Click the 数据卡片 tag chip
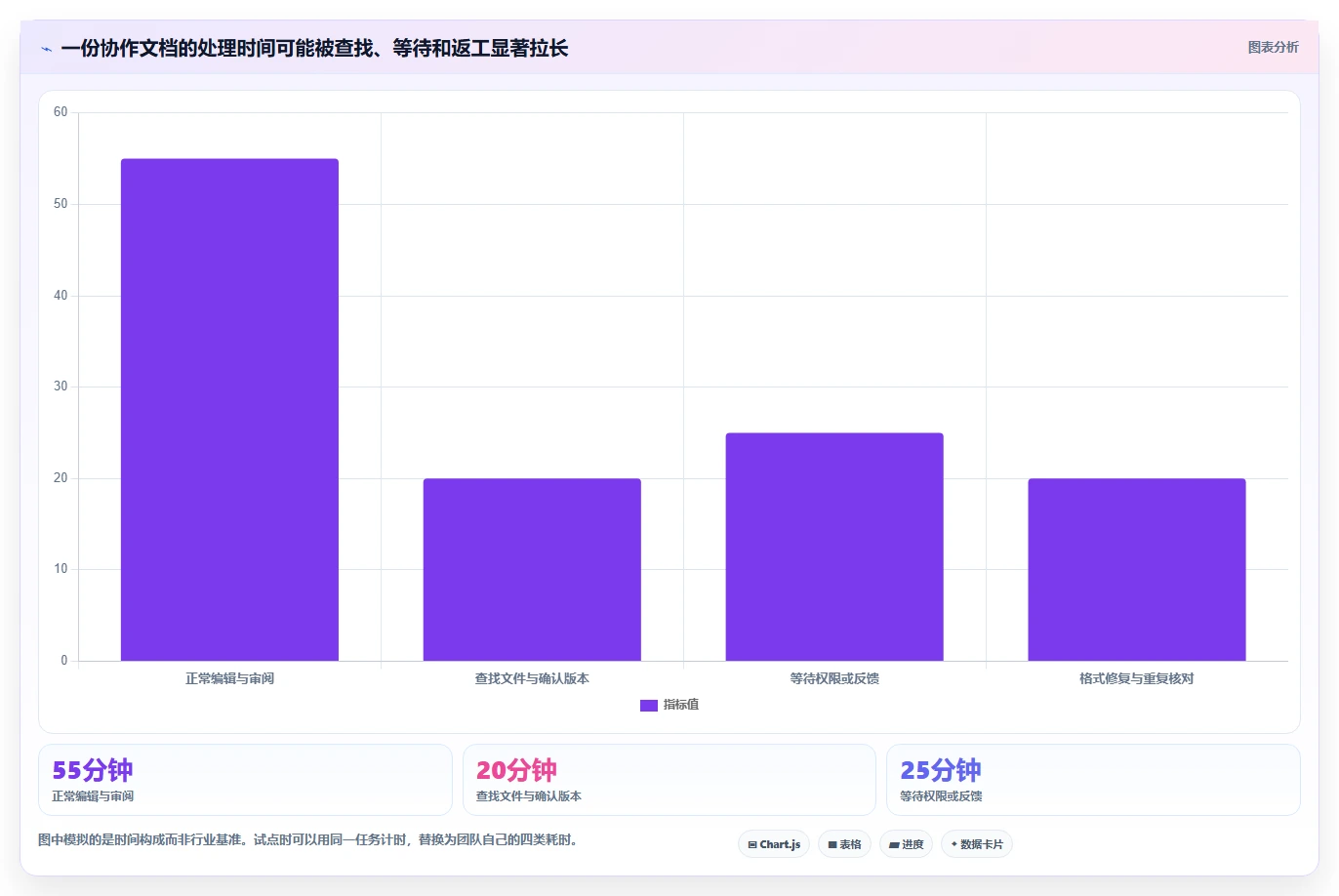This screenshot has height=896, width=1339. point(977,844)
